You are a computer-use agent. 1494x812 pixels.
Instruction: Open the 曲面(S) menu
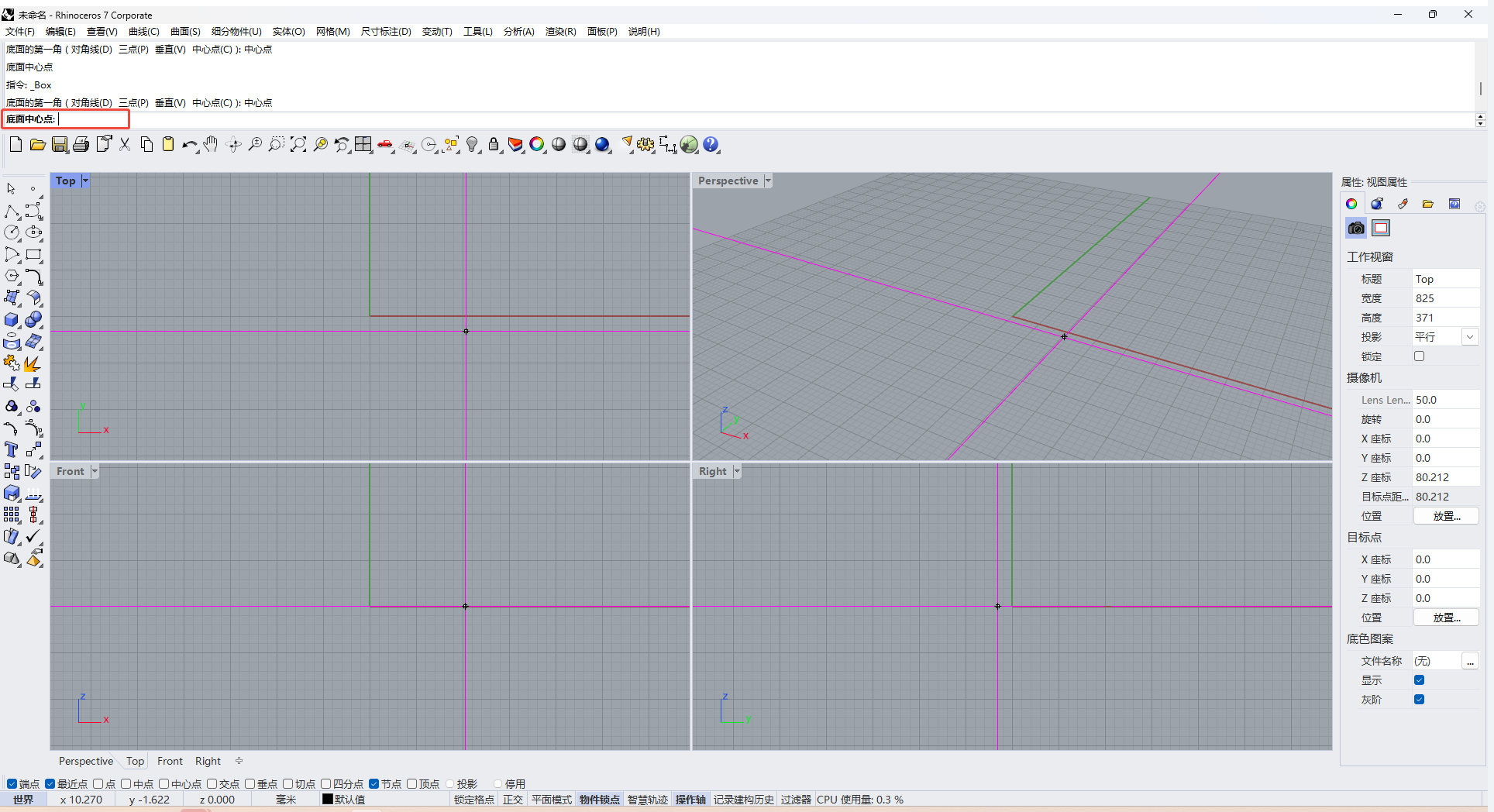pyautogui.click(x=185, y=32)
